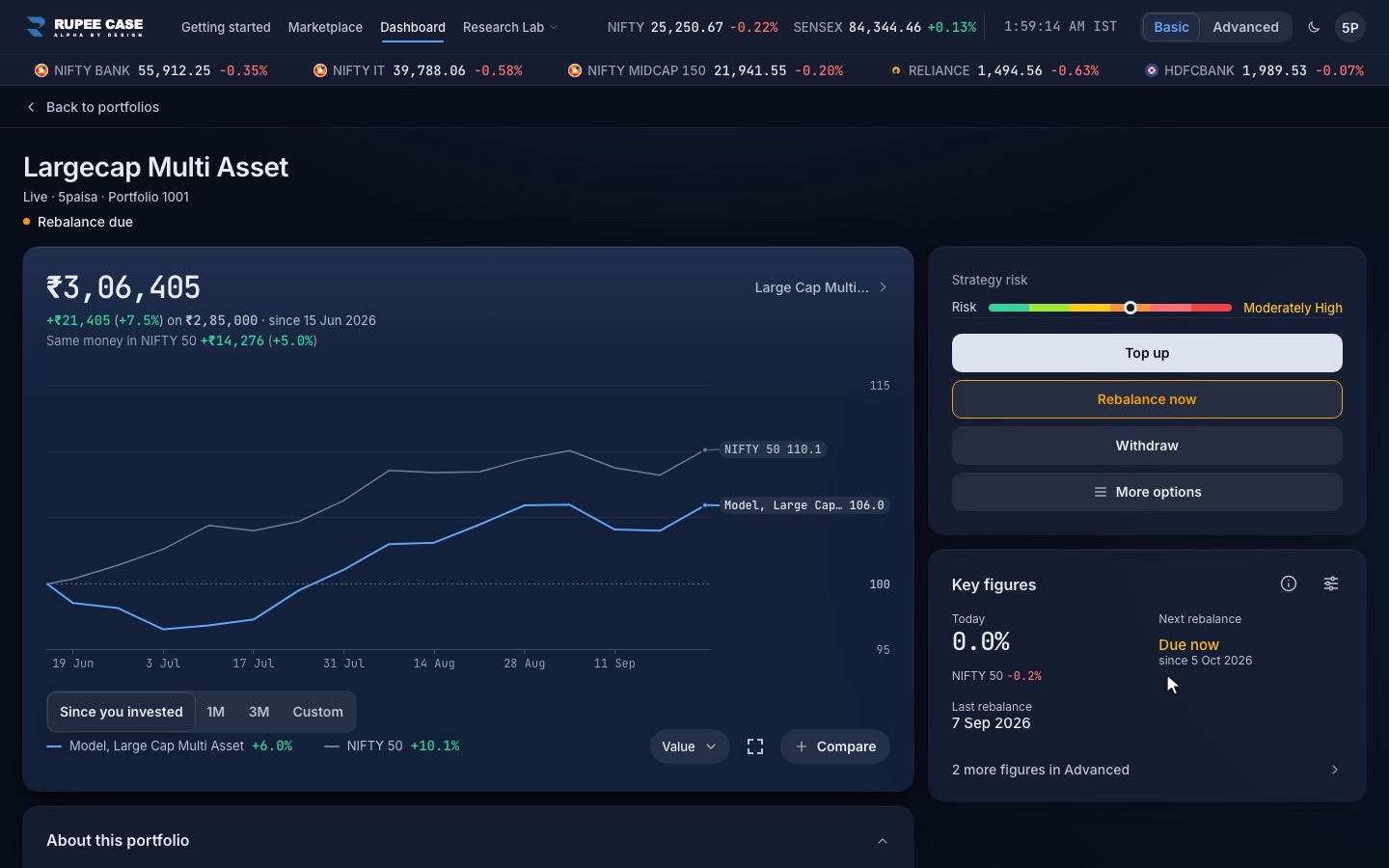Open the 5P profile avatar
Viewport: 1389px width, 868px height.
coord(1350,27)
